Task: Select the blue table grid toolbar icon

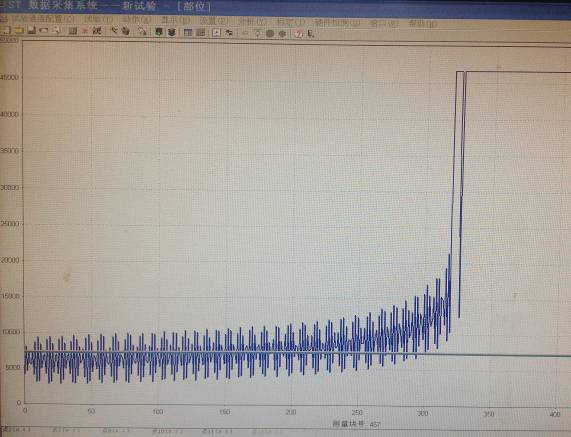Action: (x=188, y=32)
